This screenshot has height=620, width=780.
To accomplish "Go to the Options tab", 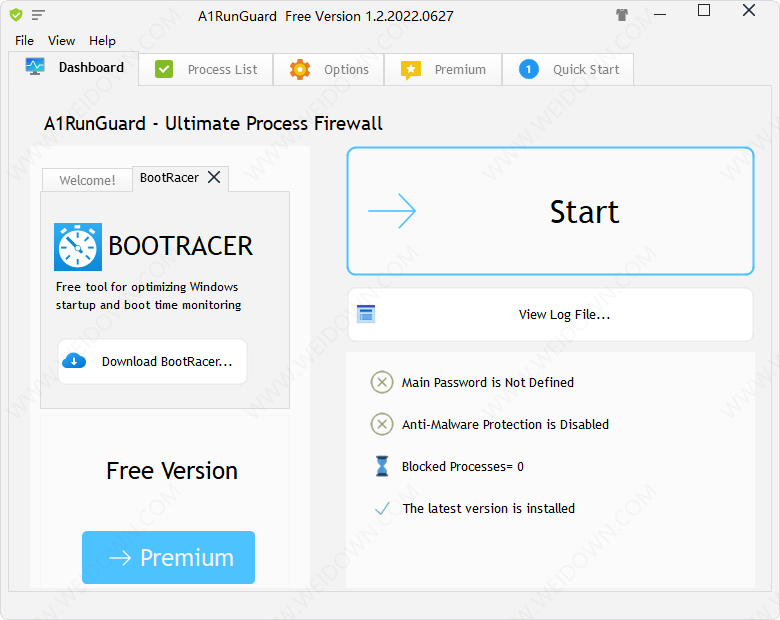I will [330, 70].
